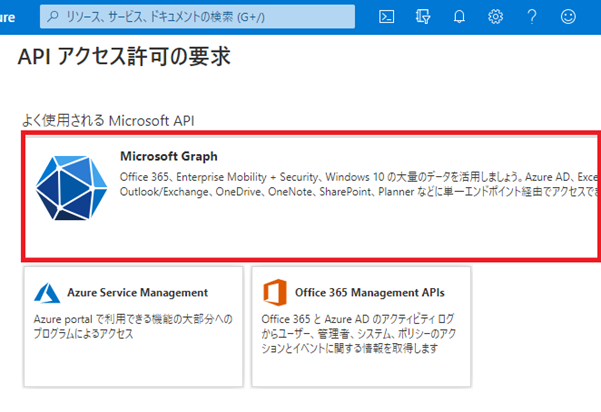Click the help question mark icon
The image size is (601, 412).
pos(532,16)
